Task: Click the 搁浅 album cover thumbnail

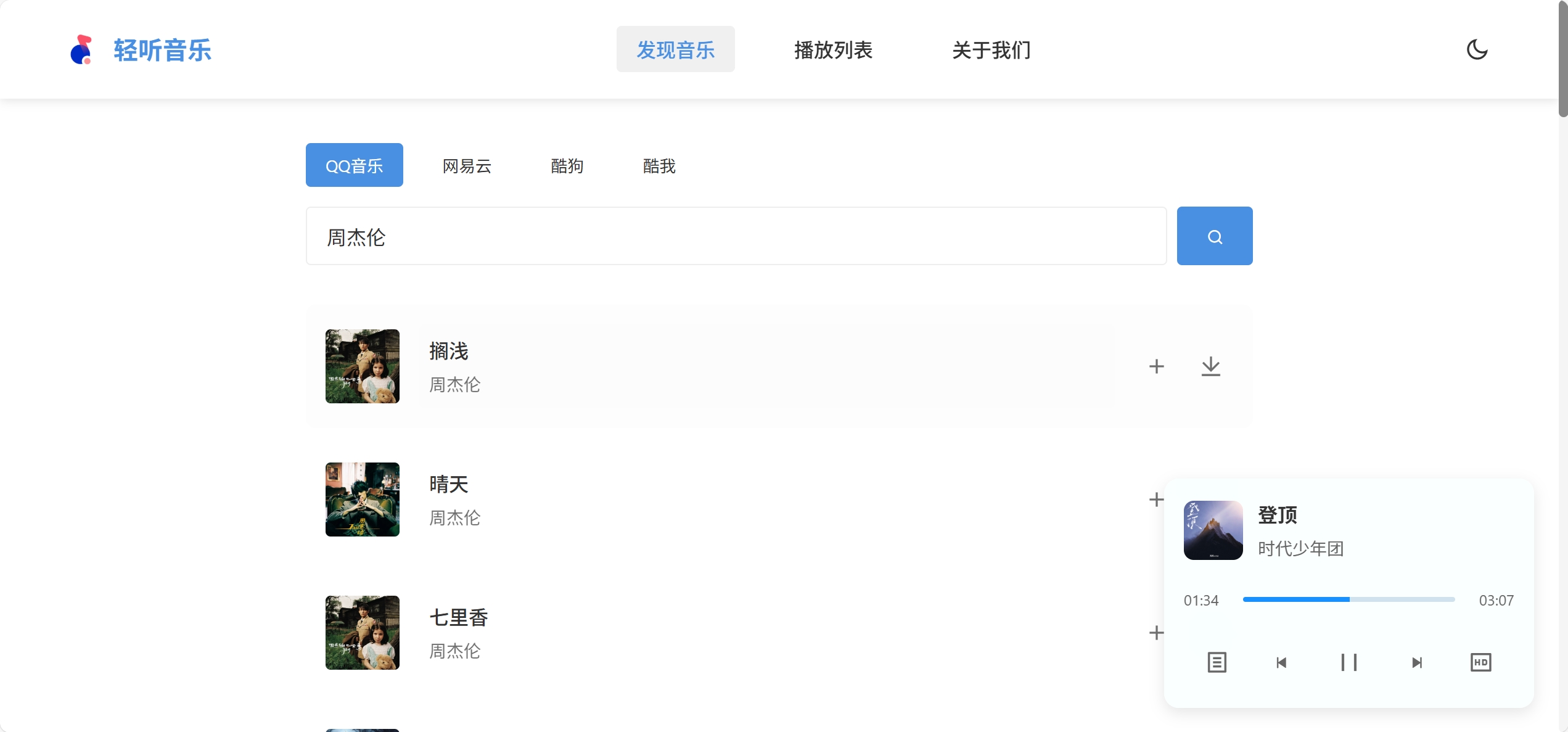Action: (x=363, y=366)
